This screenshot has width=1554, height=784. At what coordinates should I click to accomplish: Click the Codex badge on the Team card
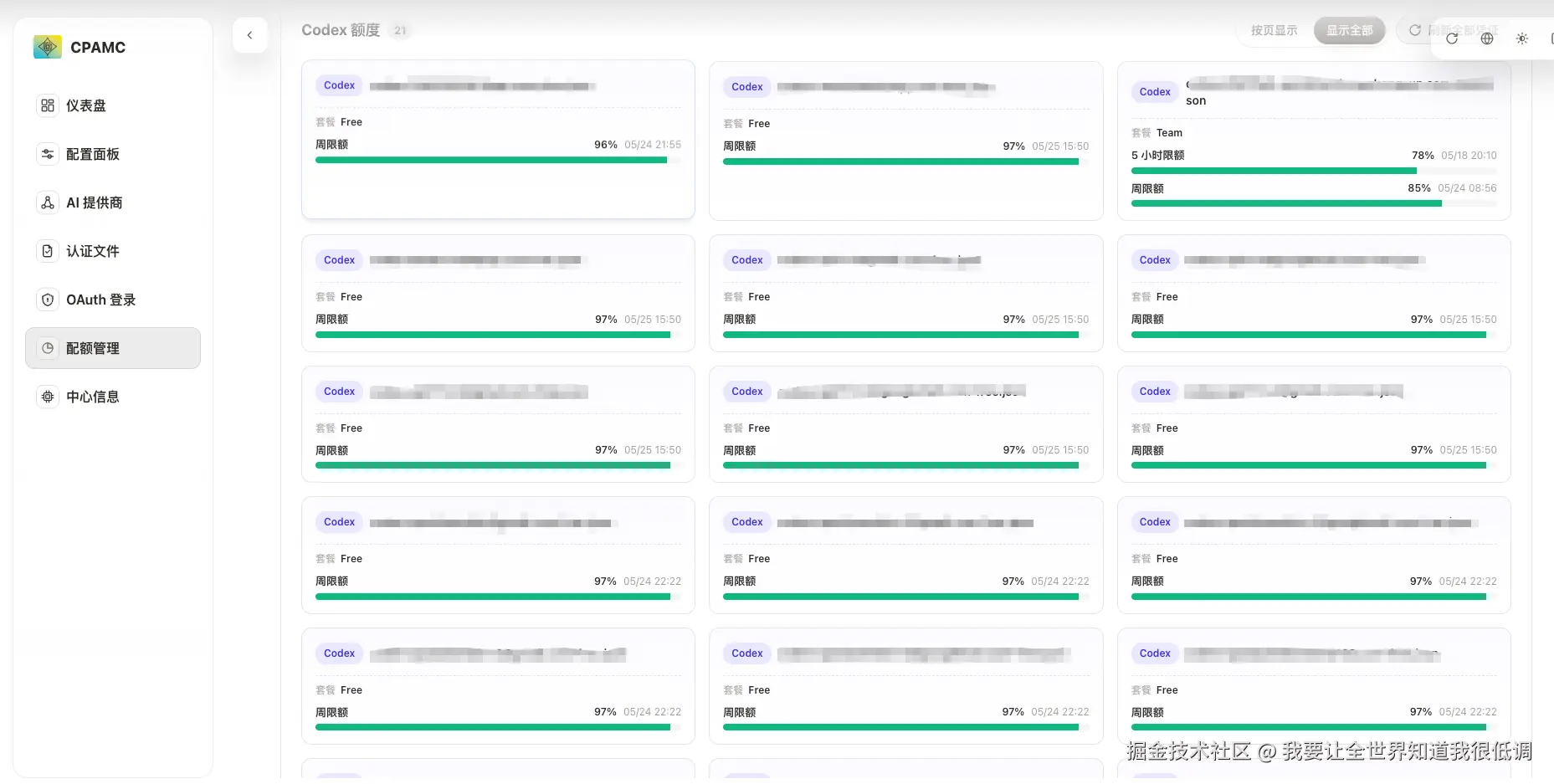coord(1155,92)
